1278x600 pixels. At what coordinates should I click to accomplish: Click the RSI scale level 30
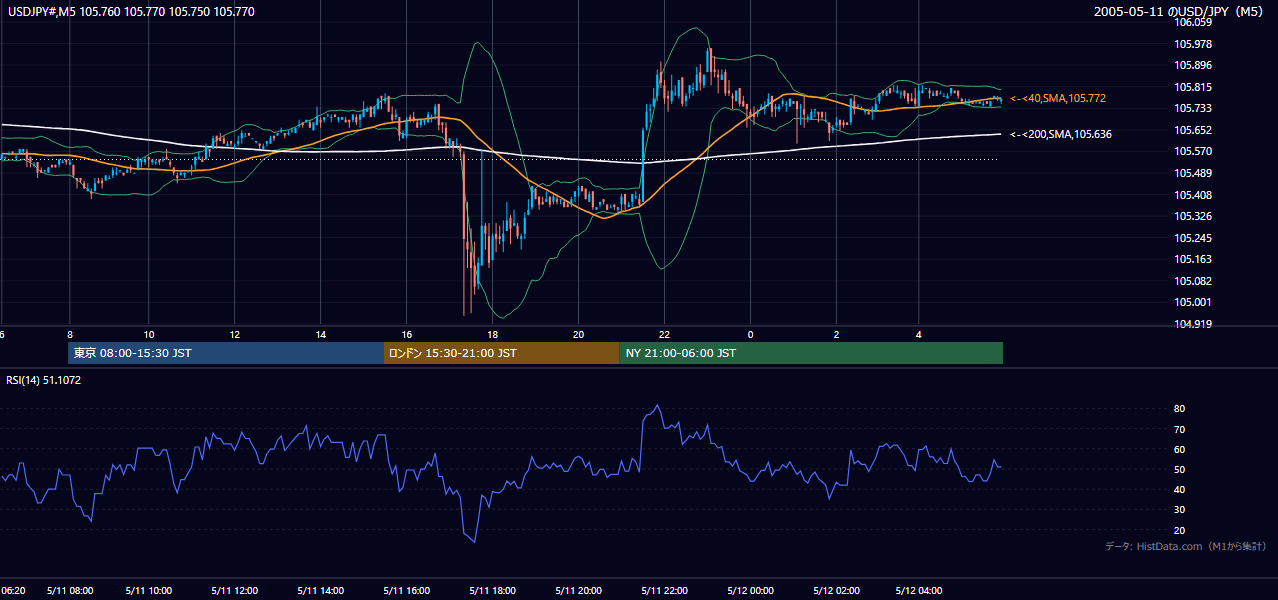[x=1180, y=510]
